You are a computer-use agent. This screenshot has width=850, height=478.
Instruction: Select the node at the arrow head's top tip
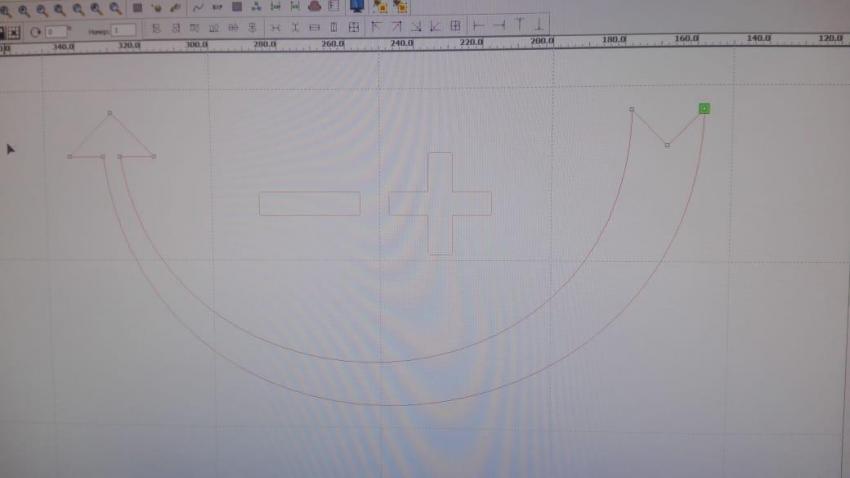110,113
